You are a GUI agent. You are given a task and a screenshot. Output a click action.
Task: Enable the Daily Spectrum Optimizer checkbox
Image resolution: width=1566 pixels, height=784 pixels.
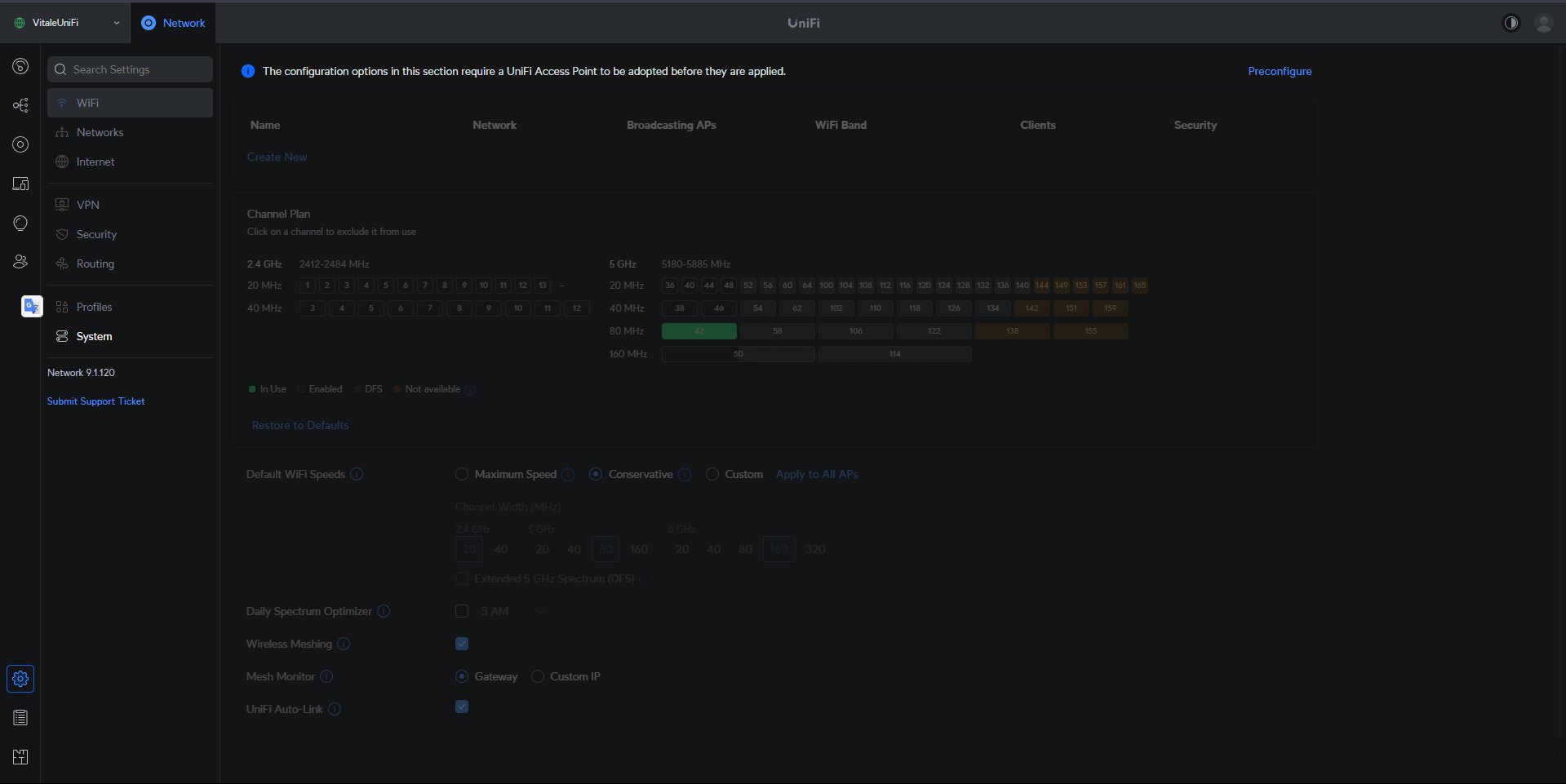462,611
